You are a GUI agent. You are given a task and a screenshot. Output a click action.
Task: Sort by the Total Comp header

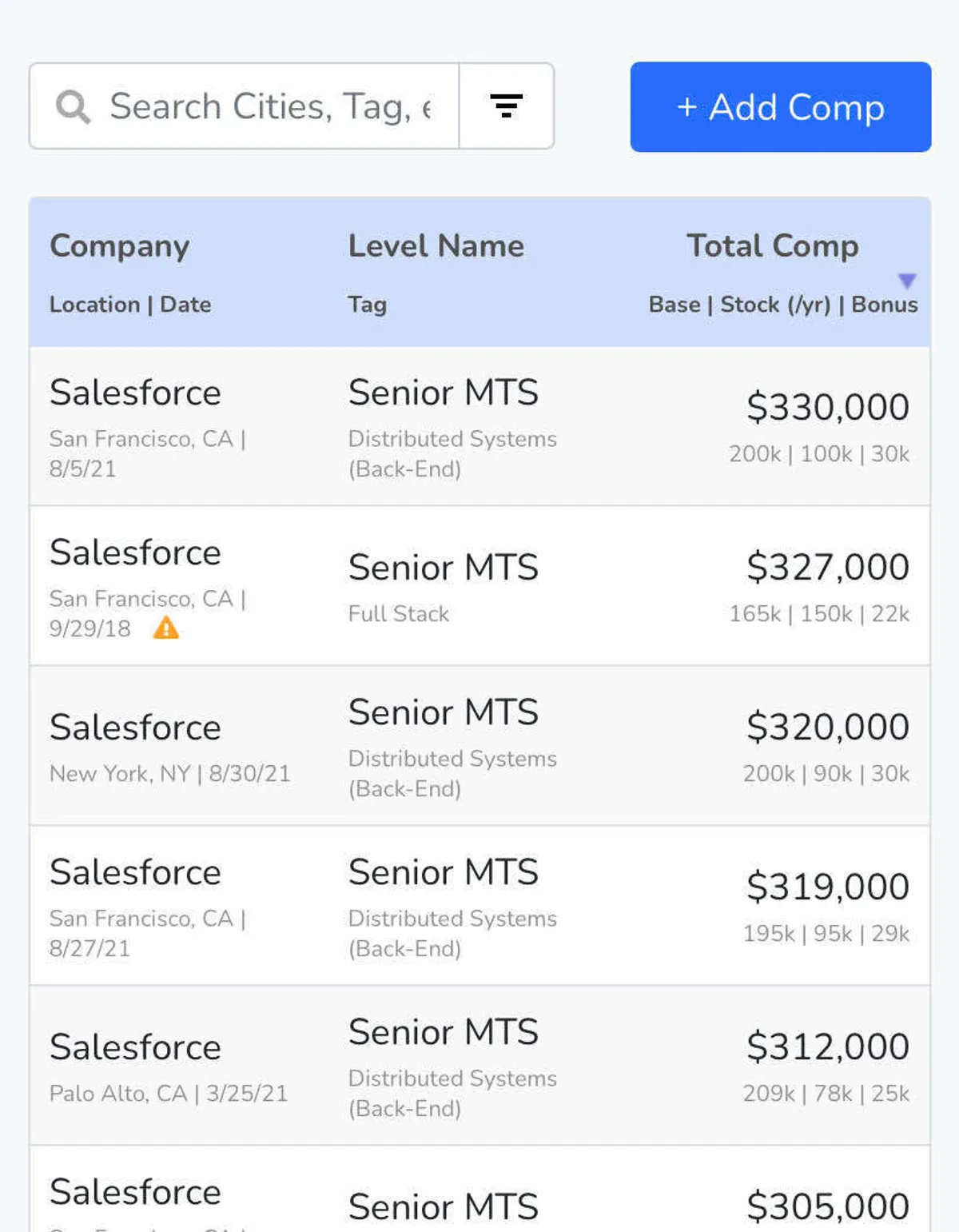[772, 246]
